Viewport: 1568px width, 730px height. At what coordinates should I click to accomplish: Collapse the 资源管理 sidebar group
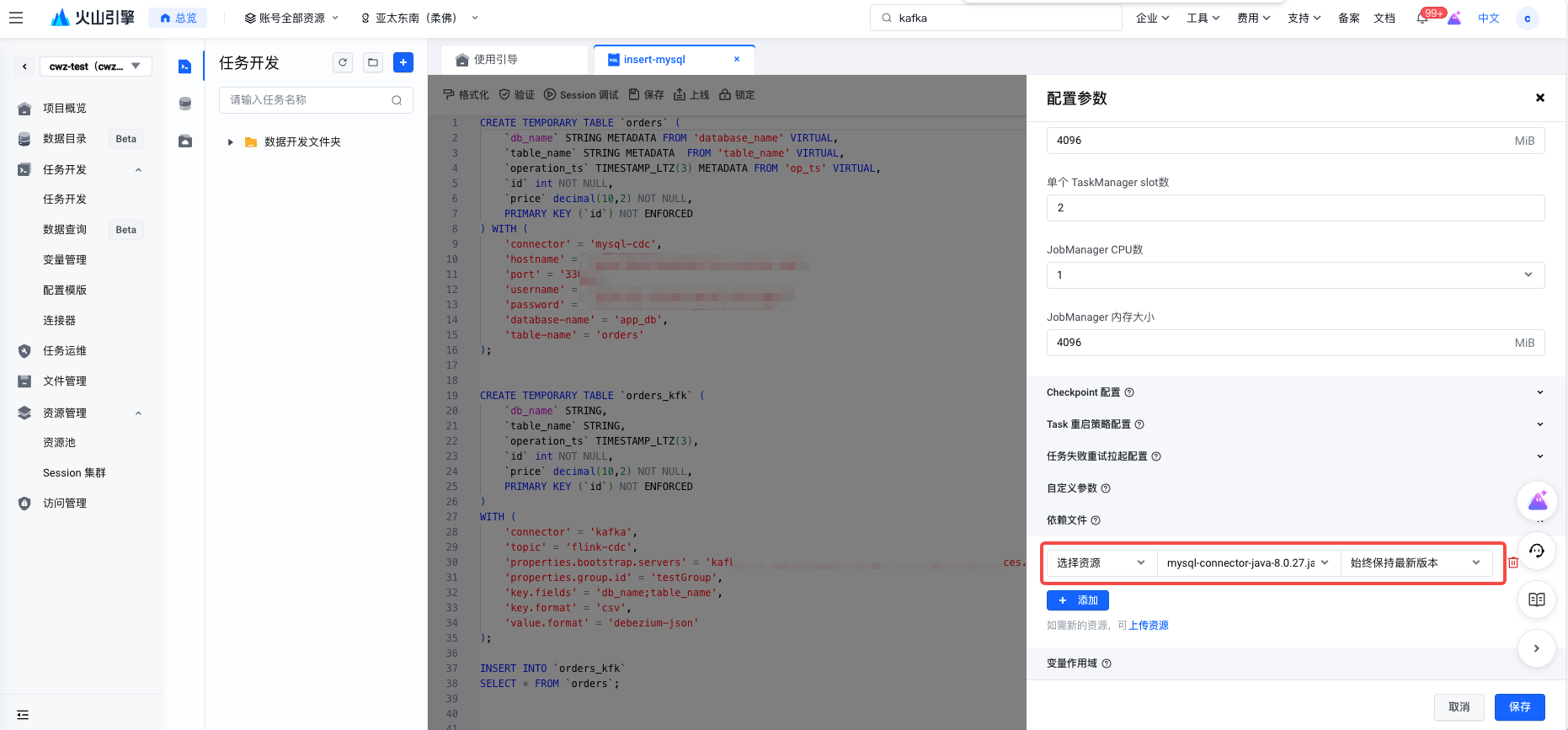coord(139,413)
